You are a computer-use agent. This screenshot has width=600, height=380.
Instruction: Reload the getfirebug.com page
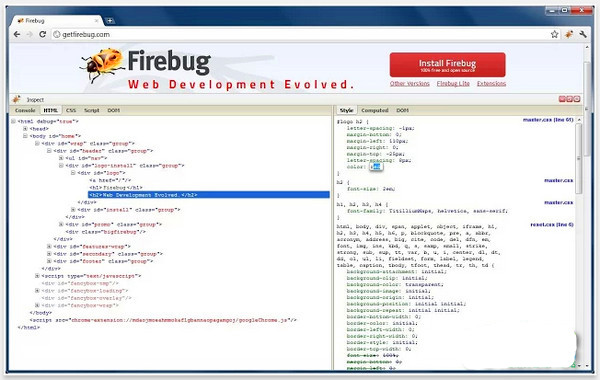coord(42,34)
